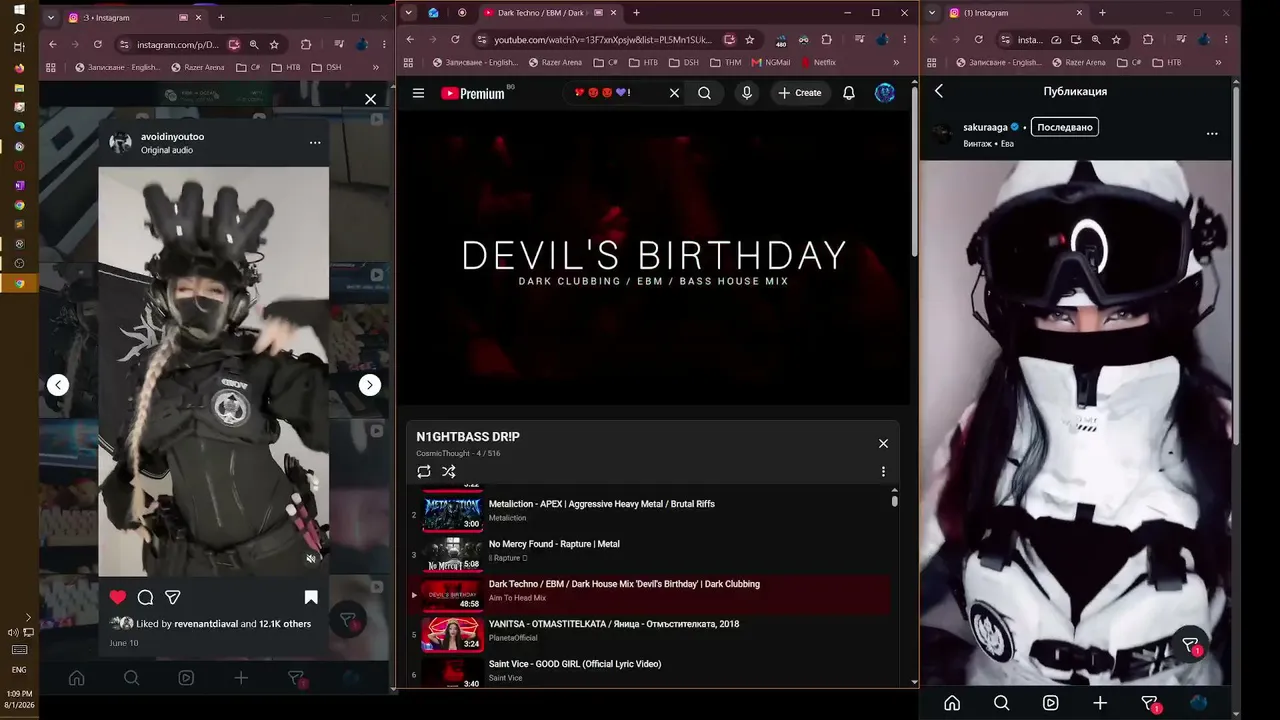
Task: Open YouTube notifications bell
Action: click(x=849, y=93)
